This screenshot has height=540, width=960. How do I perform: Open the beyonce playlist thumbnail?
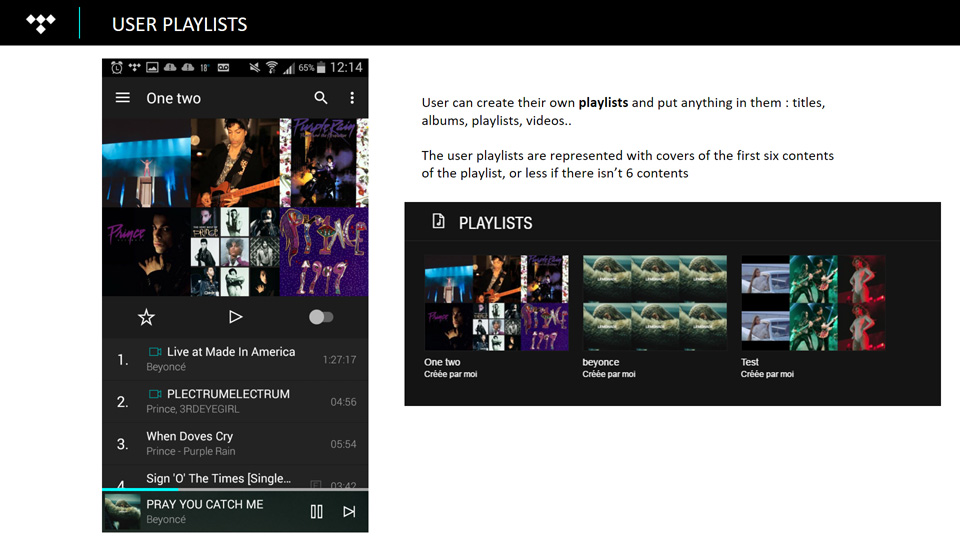click(654, 303)
